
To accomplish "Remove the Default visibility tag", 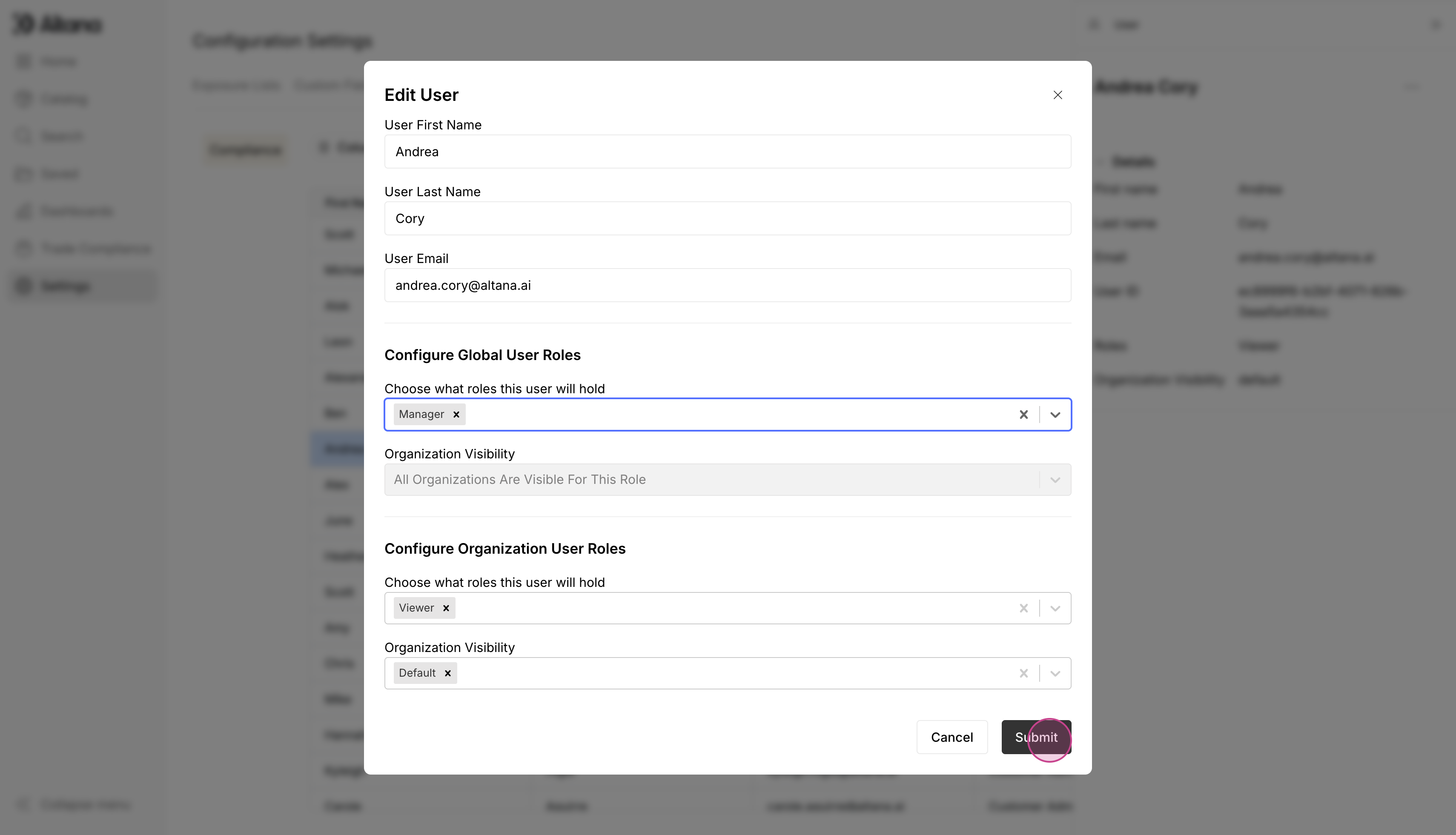I will click(447, 673).
